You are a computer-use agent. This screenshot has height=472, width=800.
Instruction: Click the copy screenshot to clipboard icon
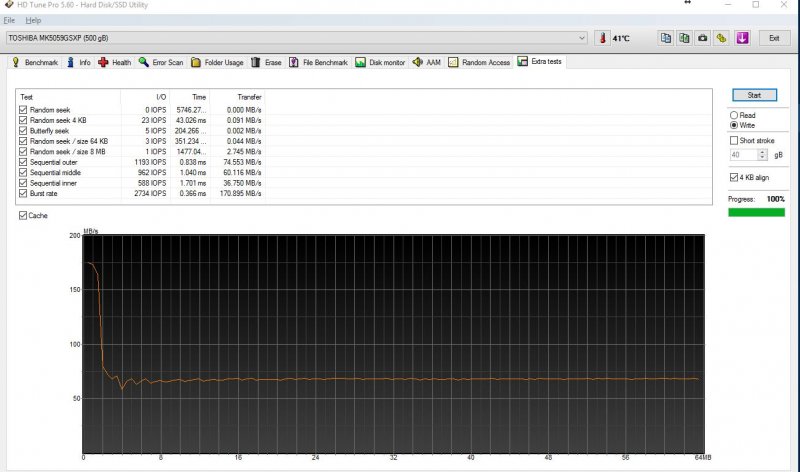tap(684, 38)
